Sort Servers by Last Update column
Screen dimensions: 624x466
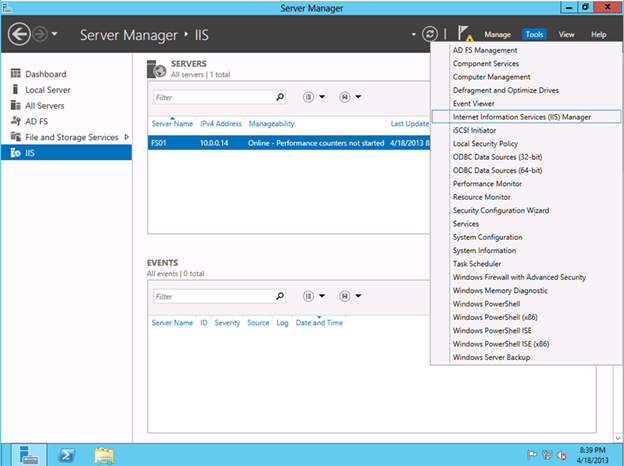[x=410, y=124]
